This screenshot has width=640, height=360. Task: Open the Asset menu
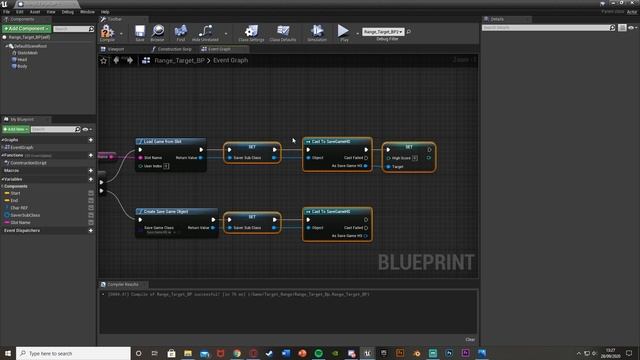(35, 12)
